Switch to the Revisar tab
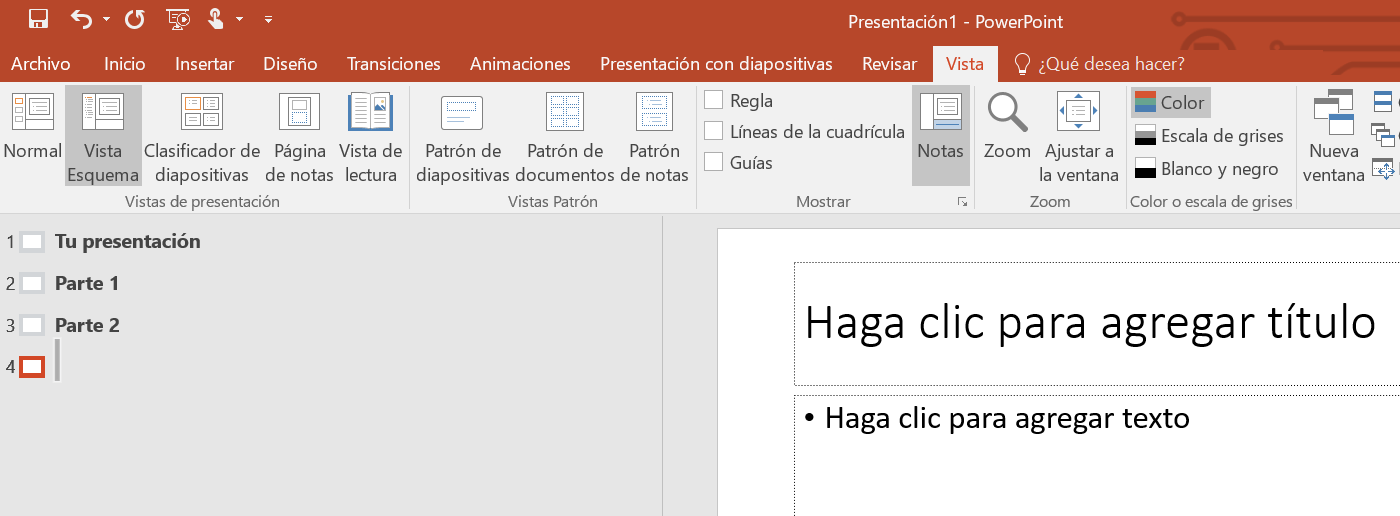 coord(889,64)
